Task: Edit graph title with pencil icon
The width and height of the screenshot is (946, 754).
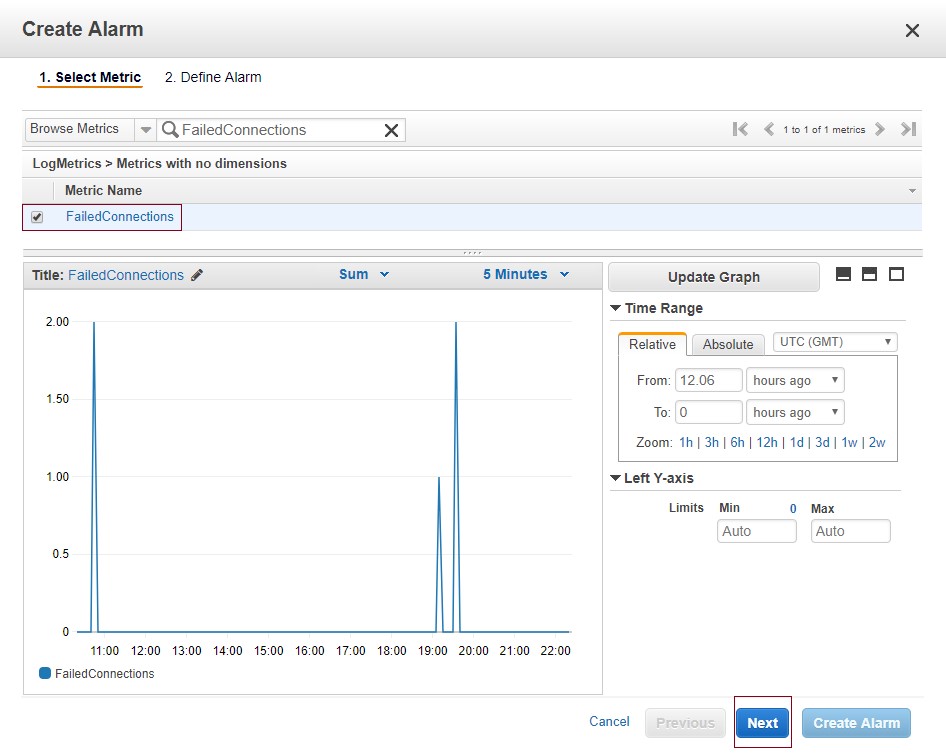Action: click(x=197, y=275)
